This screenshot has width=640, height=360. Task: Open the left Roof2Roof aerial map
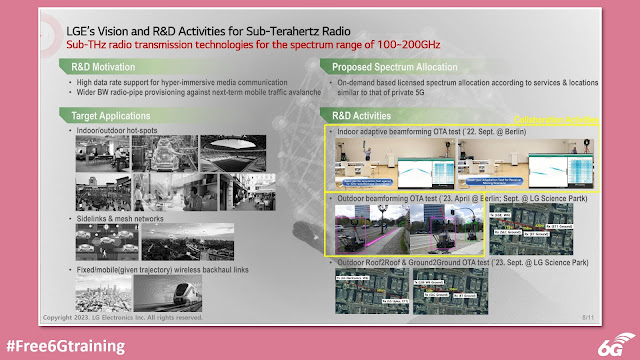[x=372, y=291]
